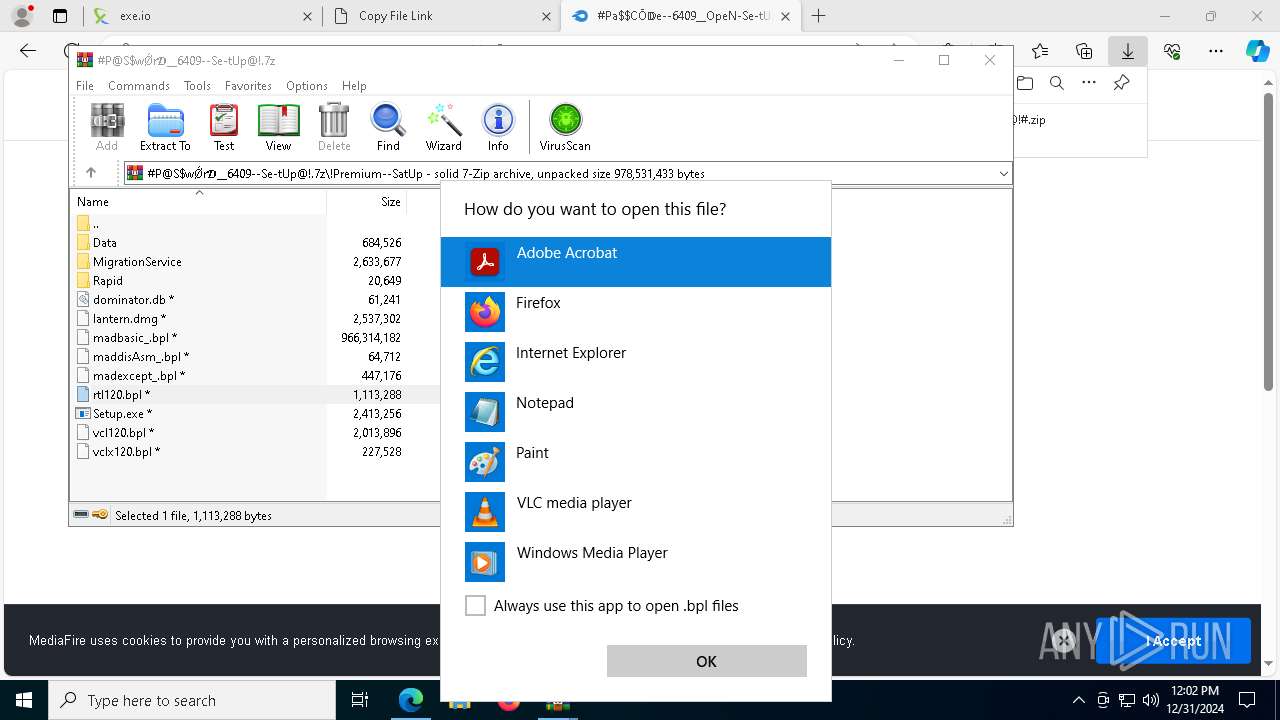Choose Firefox in the app list
Image resolution: width=1280 pixels, height=720 pixels.
tap(636, 312)
